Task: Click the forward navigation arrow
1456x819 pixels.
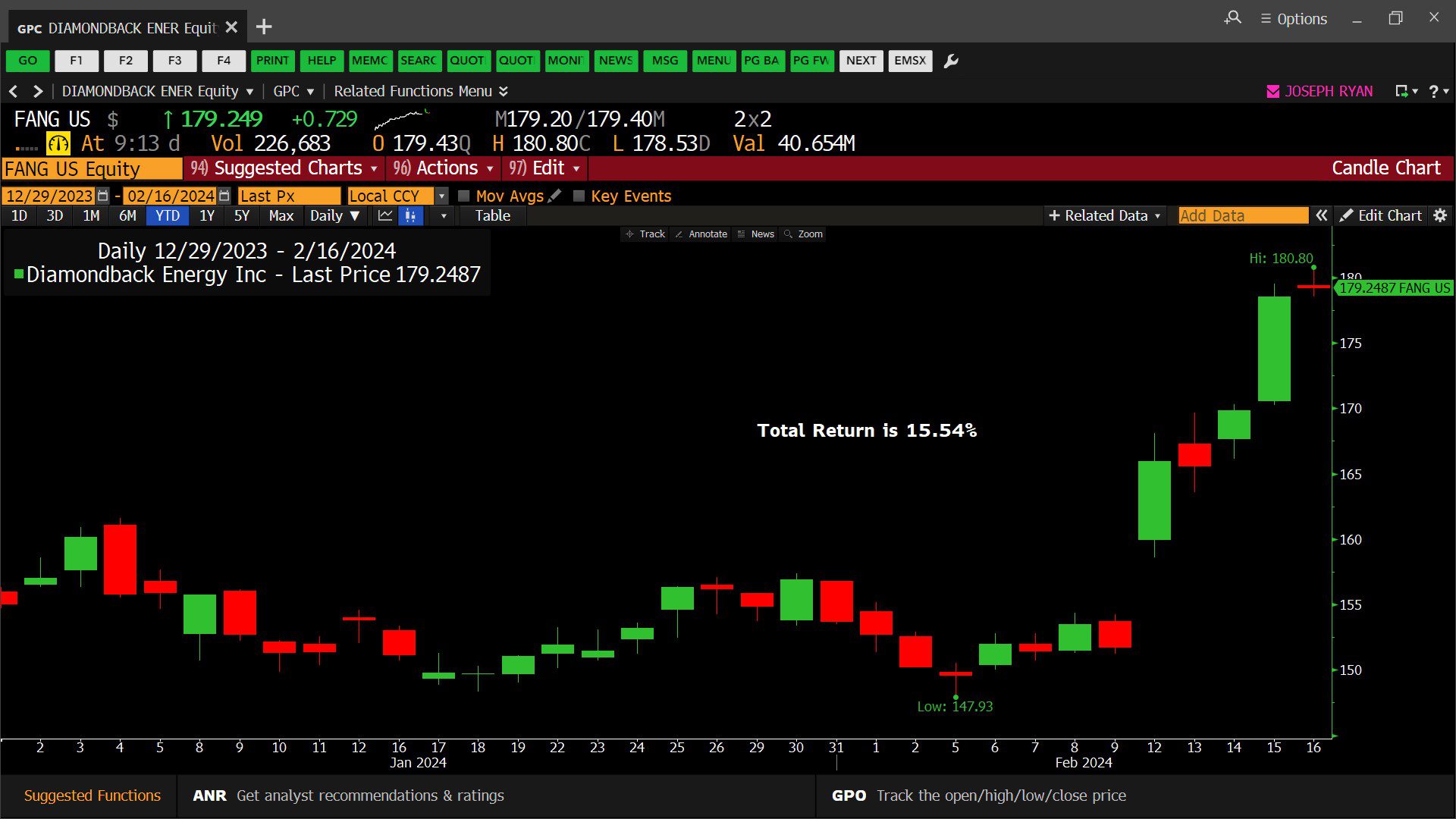Action: (38, 92)
